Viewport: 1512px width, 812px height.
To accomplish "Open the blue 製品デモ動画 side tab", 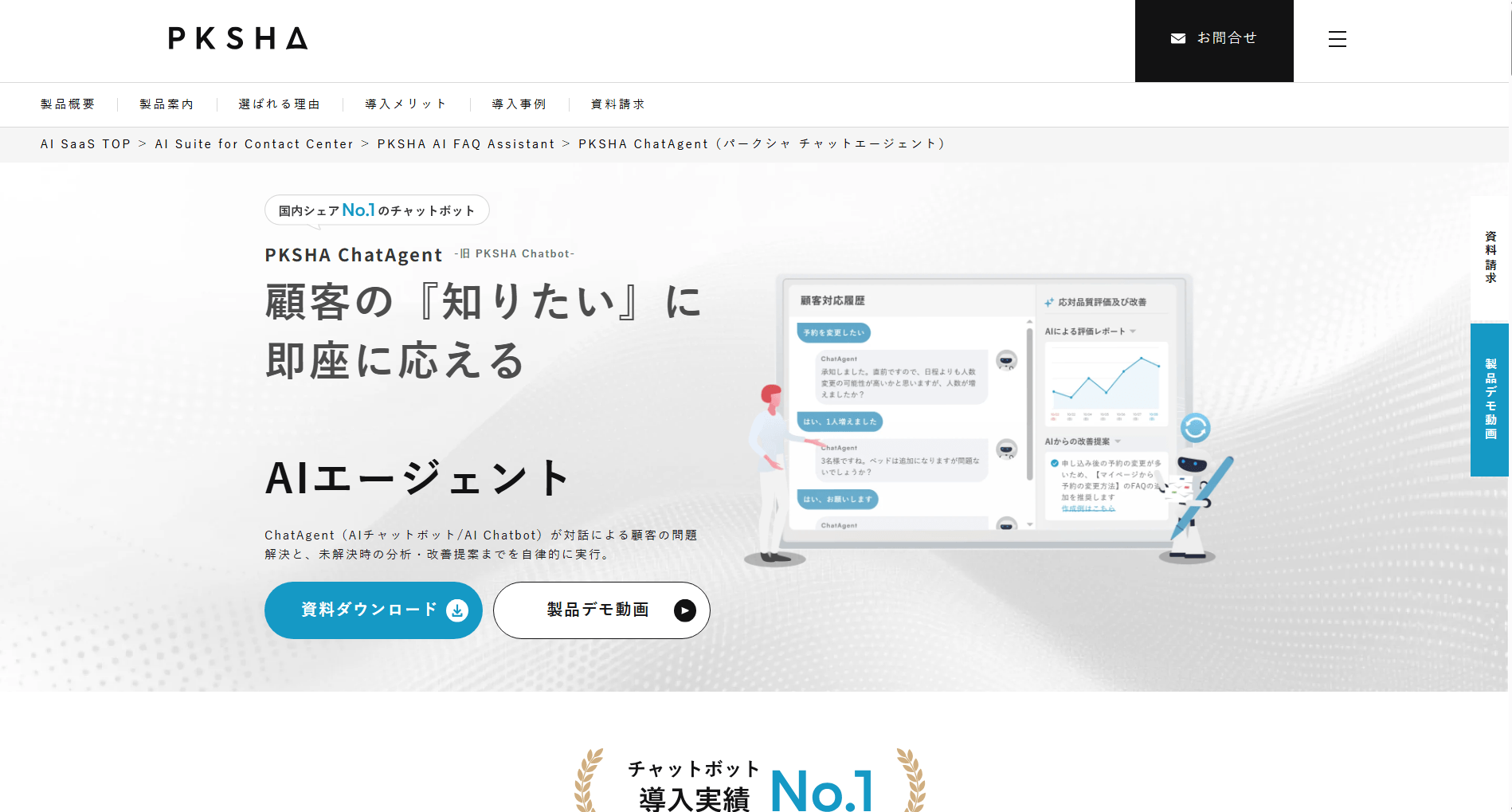I will tap(1490, 400).
